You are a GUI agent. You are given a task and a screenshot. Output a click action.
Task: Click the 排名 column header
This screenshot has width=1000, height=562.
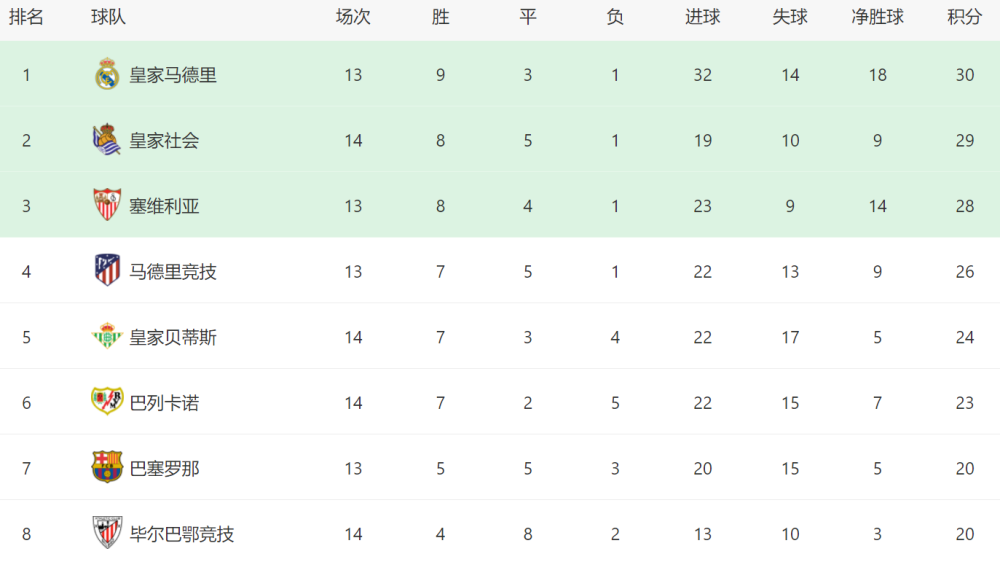click(x=26, y=17)
